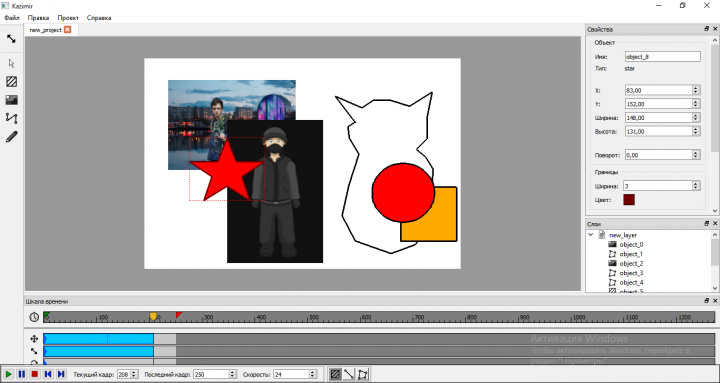Click the Имя field containing object_8
Image resolution: width=720 pixels, height=383 pixels.
tap(663, 56)
